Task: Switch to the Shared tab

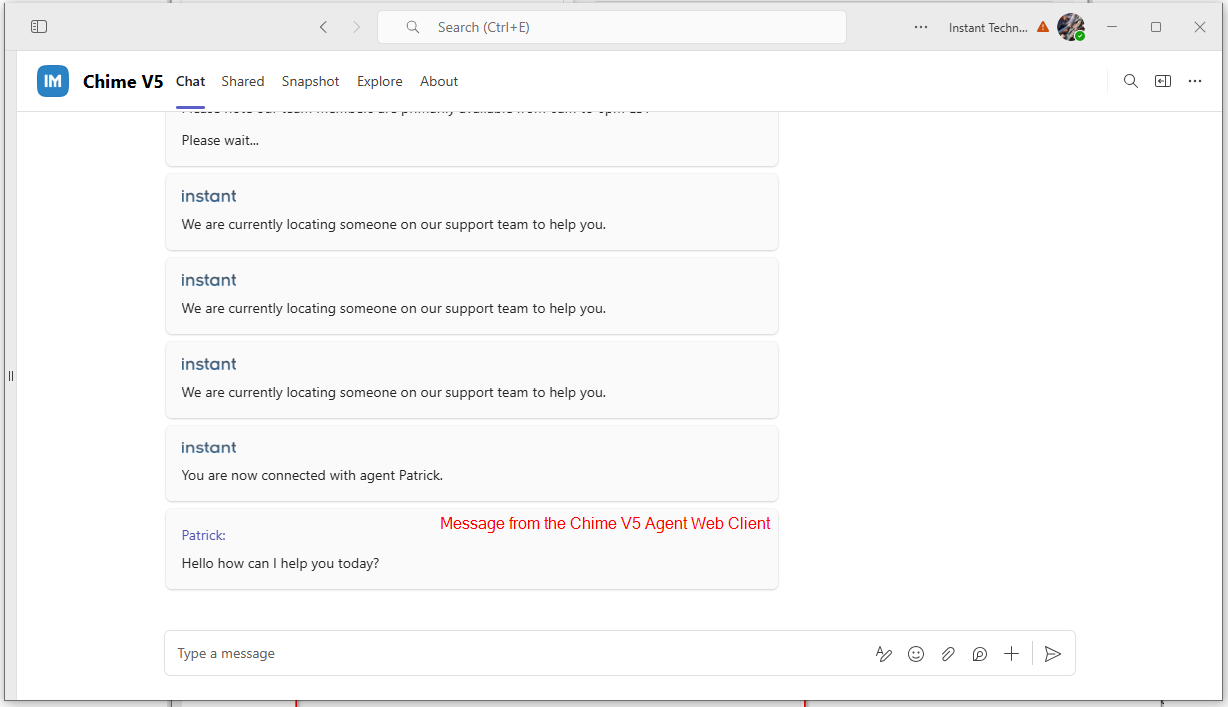Action: [243, 82]
